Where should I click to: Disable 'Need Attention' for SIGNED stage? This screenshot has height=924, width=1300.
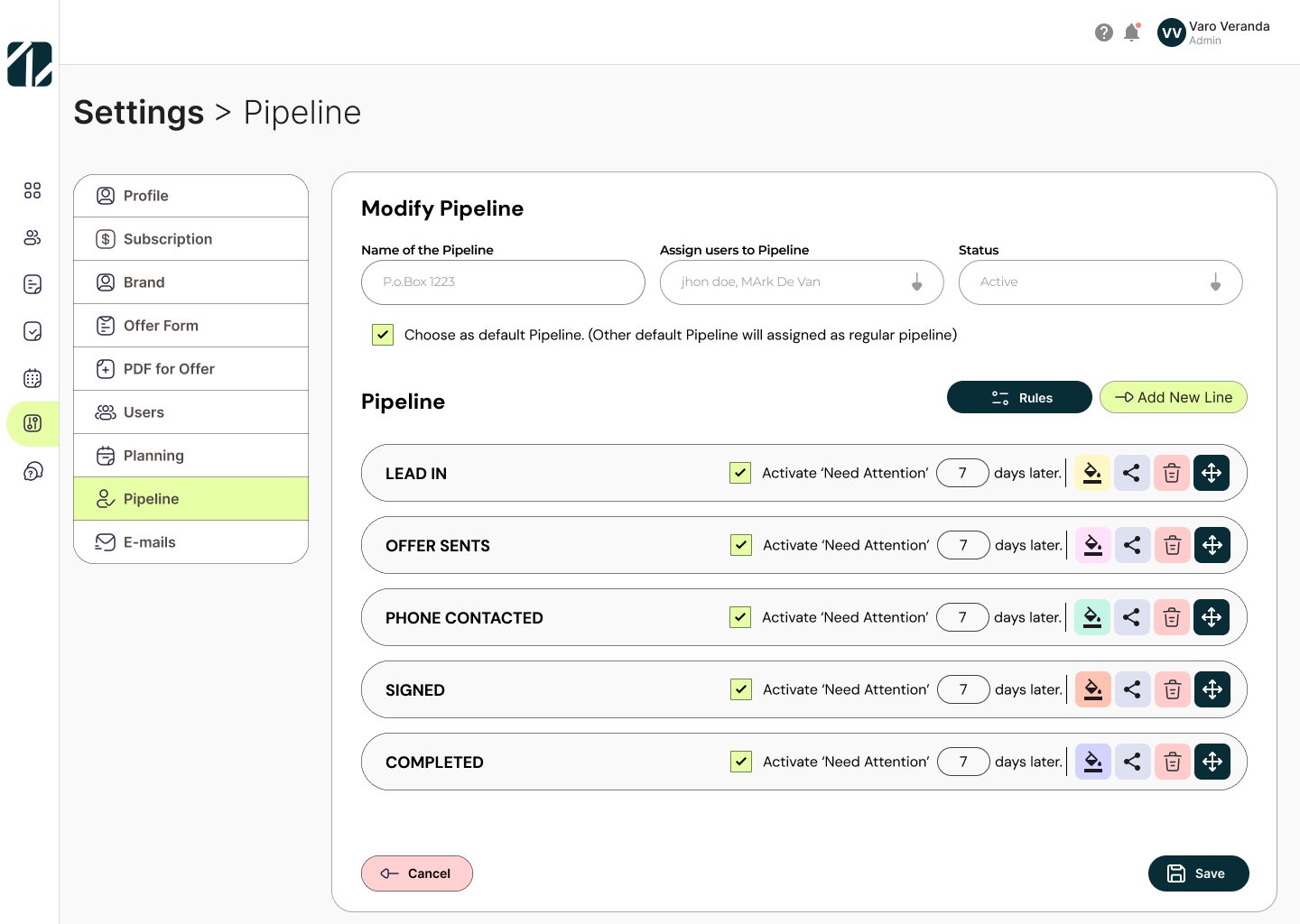pyautogui.click(x=741, y=689)
